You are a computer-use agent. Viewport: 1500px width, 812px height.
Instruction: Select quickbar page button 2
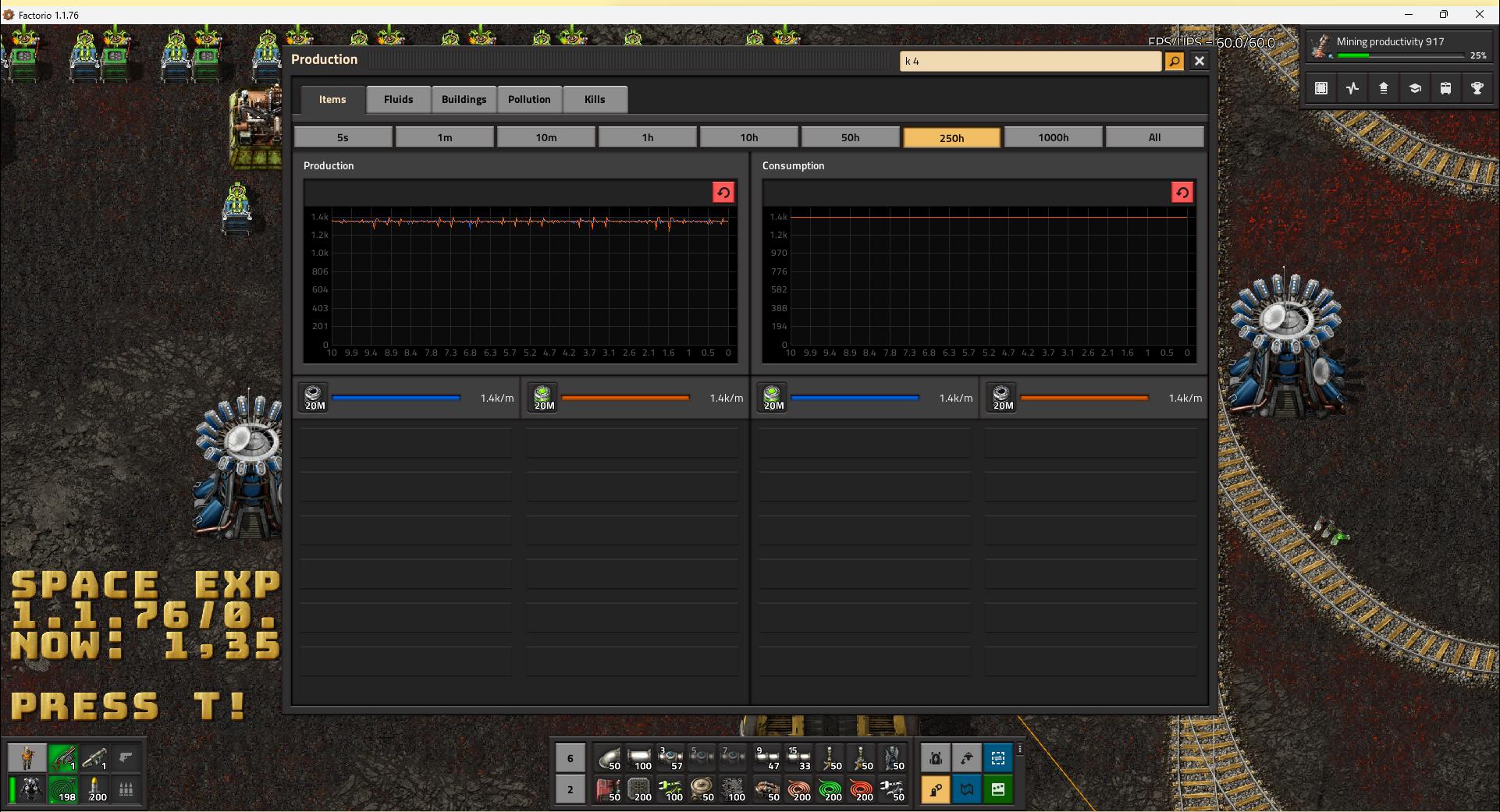click(x=570, y=789)
